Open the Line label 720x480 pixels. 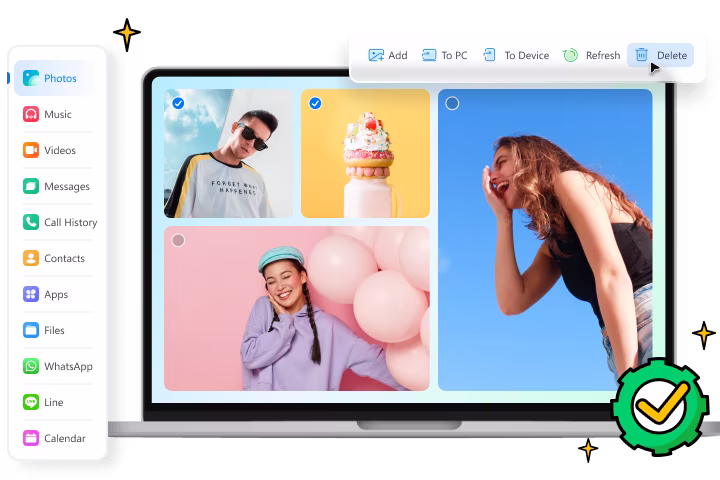(x=54, y=402)
